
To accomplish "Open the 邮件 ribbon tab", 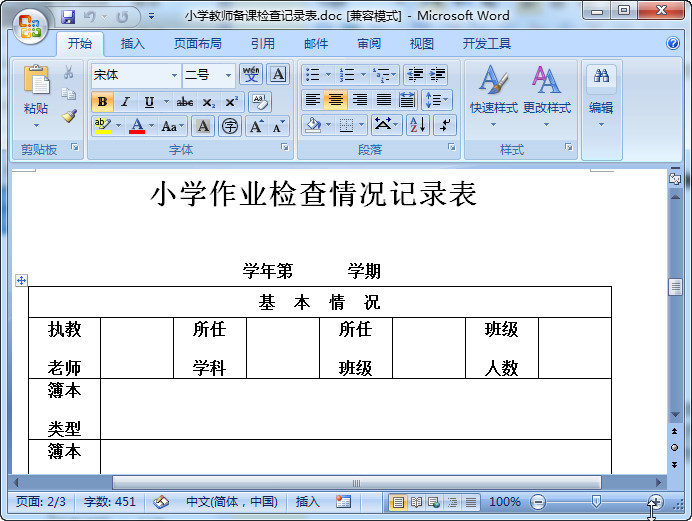I will pos(316,44).
